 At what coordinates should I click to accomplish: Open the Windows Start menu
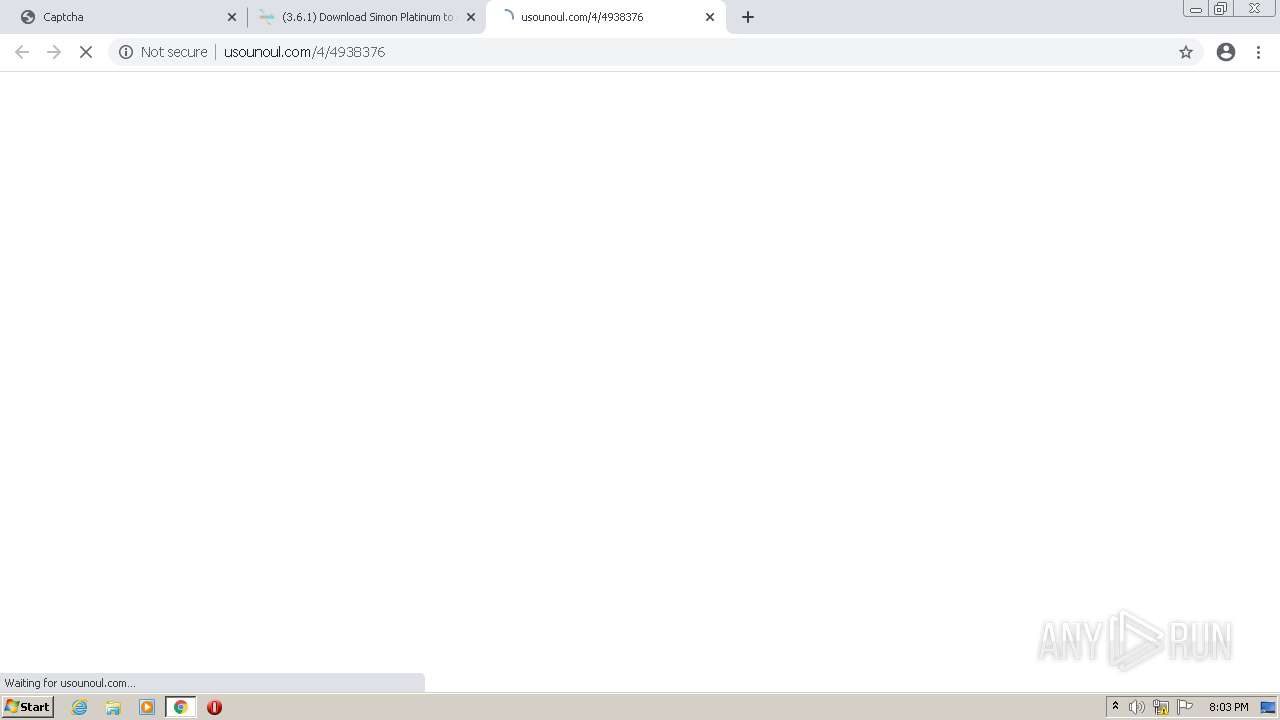coord(28,707)
